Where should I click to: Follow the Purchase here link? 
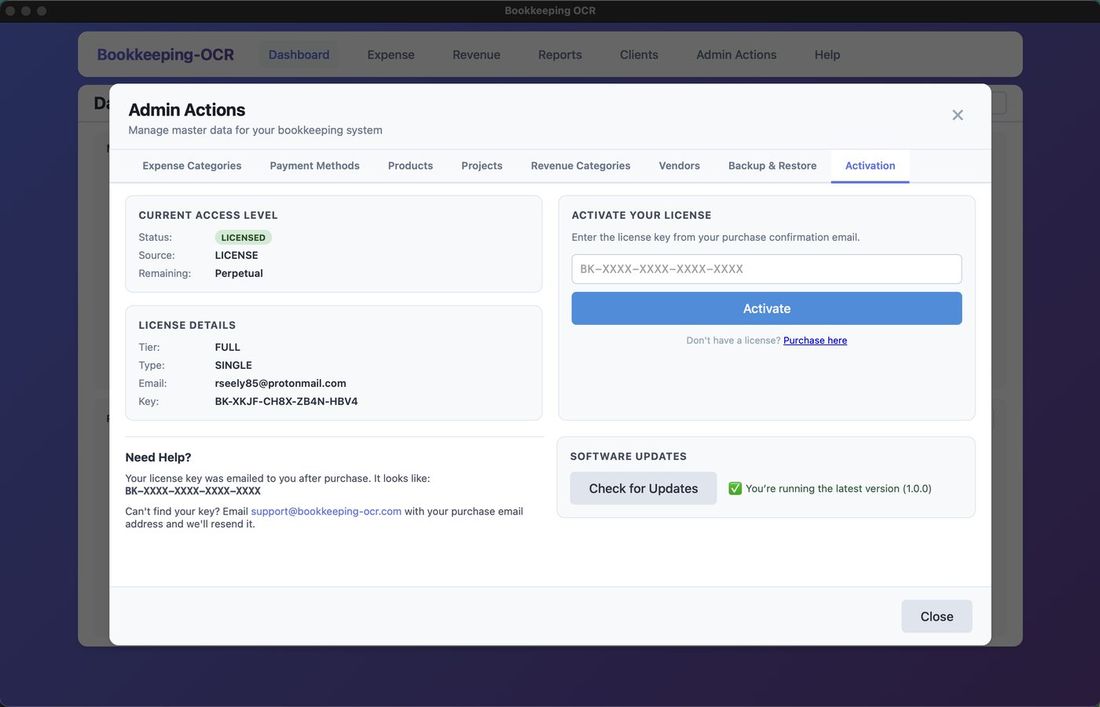point(815,341)
